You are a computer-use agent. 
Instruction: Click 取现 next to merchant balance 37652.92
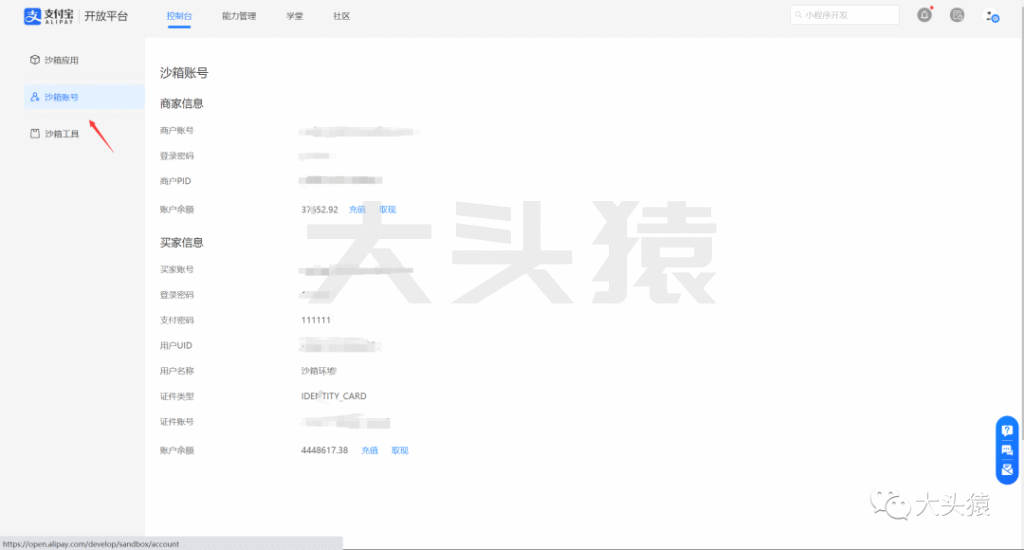click(388, 210)
